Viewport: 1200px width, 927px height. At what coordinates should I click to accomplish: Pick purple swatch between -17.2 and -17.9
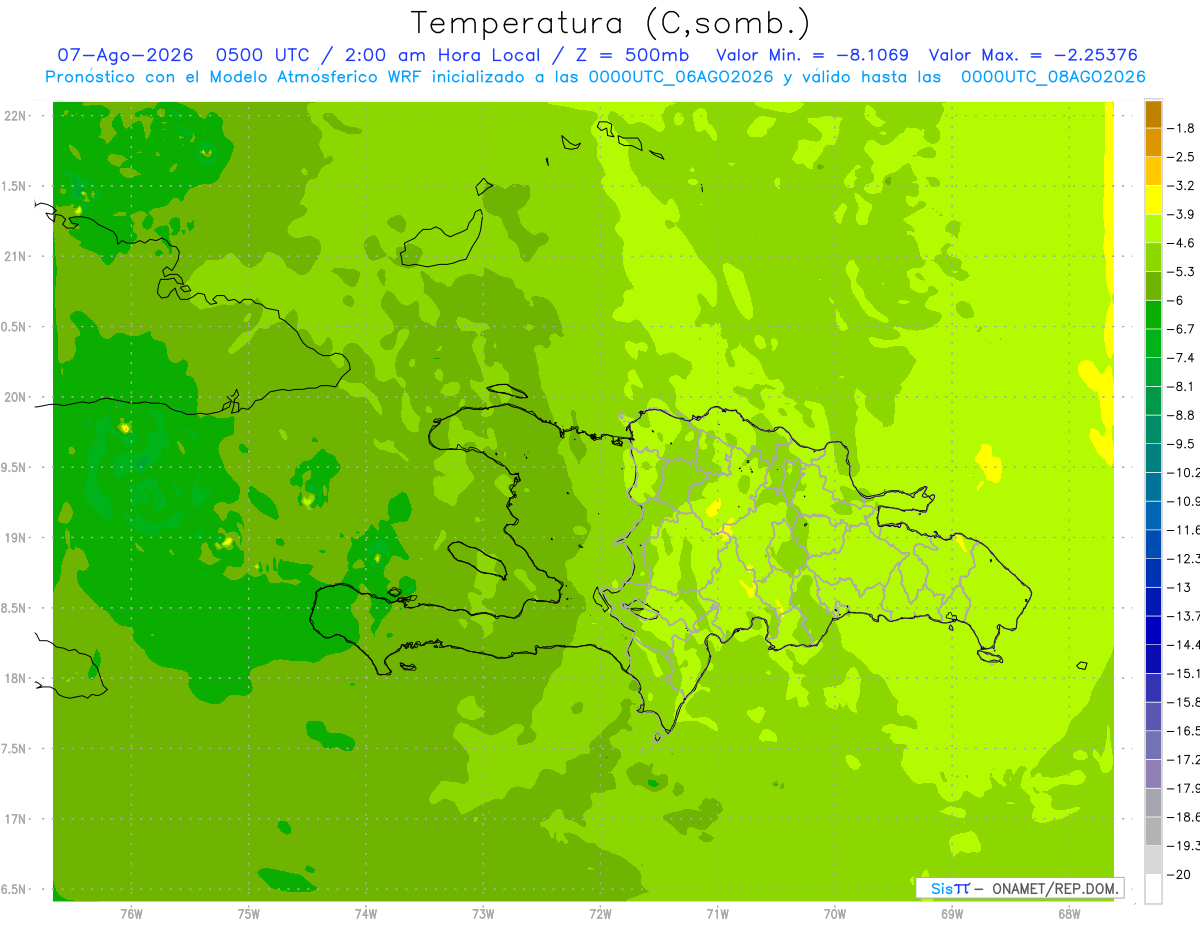pos(1153,774)
